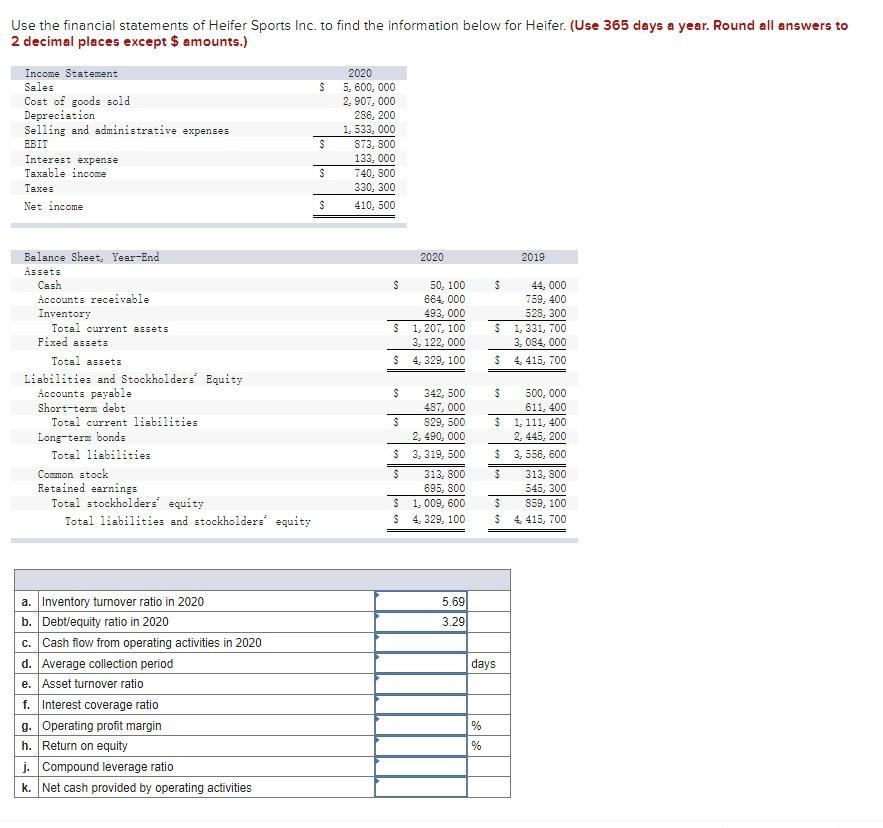Click the Asset turnover ratio input field
Viewport: 883px width, 828px height.
[x=420, y=682]
